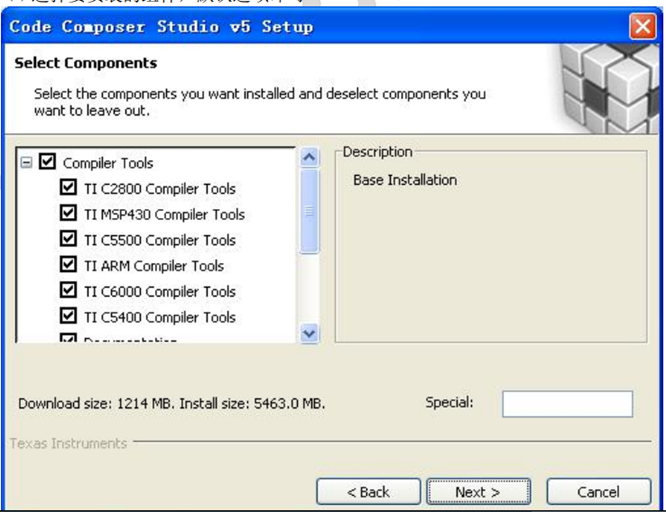
Task: Click the Base Installation description text
Action: [405, 180]
